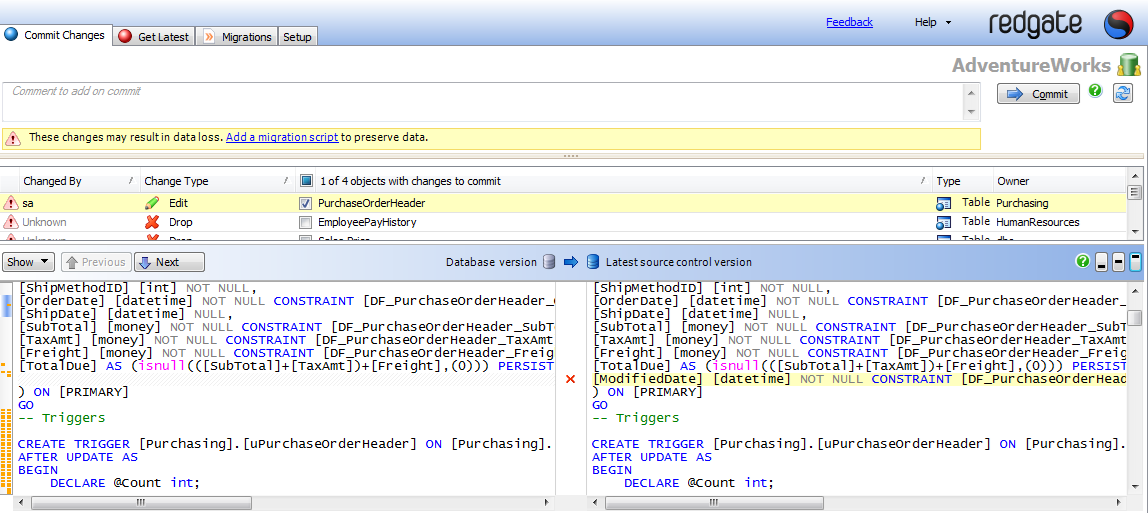Viewport: 1148px width, 513px height.
Task: Click the highlighted ModifiedDate line in right pane
Action: (858, 379)
